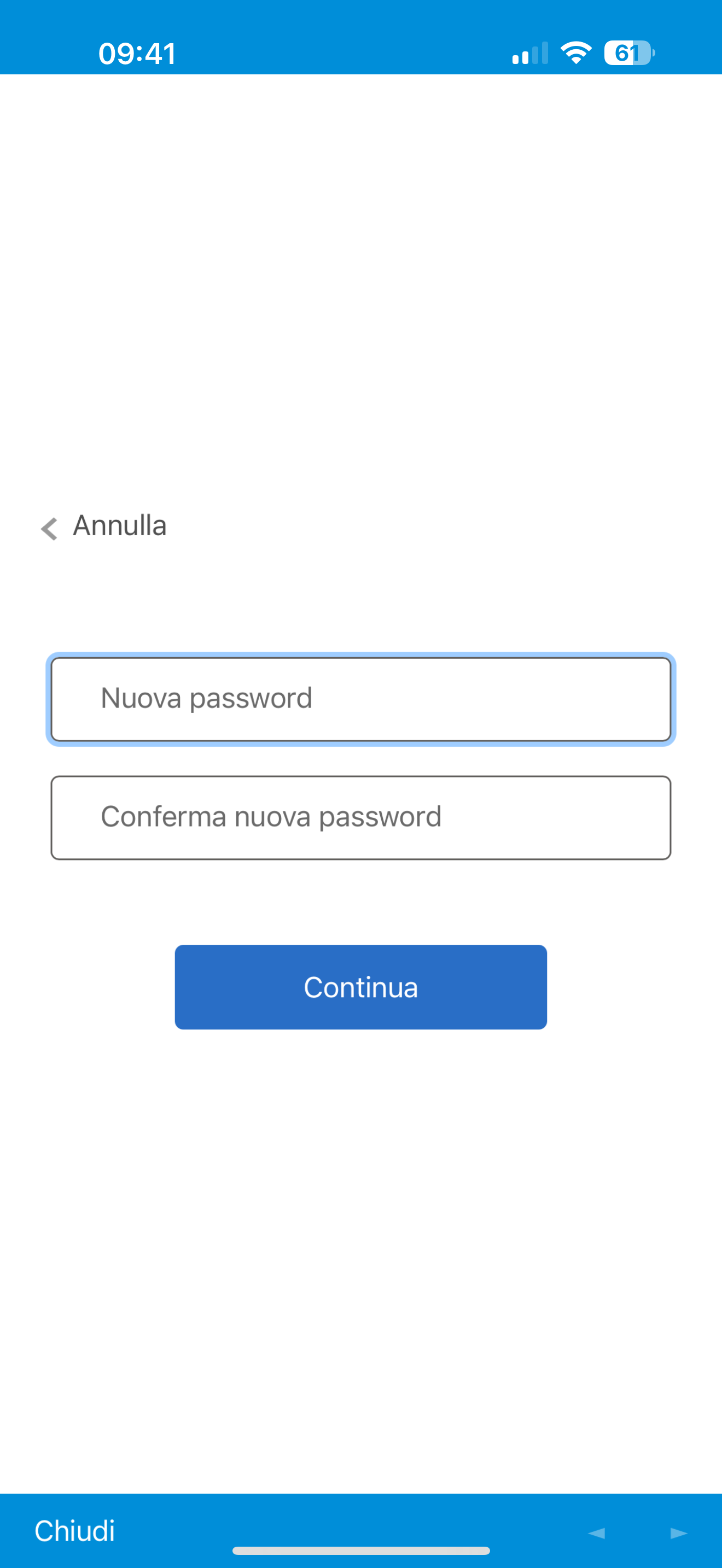Screen dimensions: 722x1568
Task: Tap the battery percentage 61 indicator
Action: click(x=626, y=53)
